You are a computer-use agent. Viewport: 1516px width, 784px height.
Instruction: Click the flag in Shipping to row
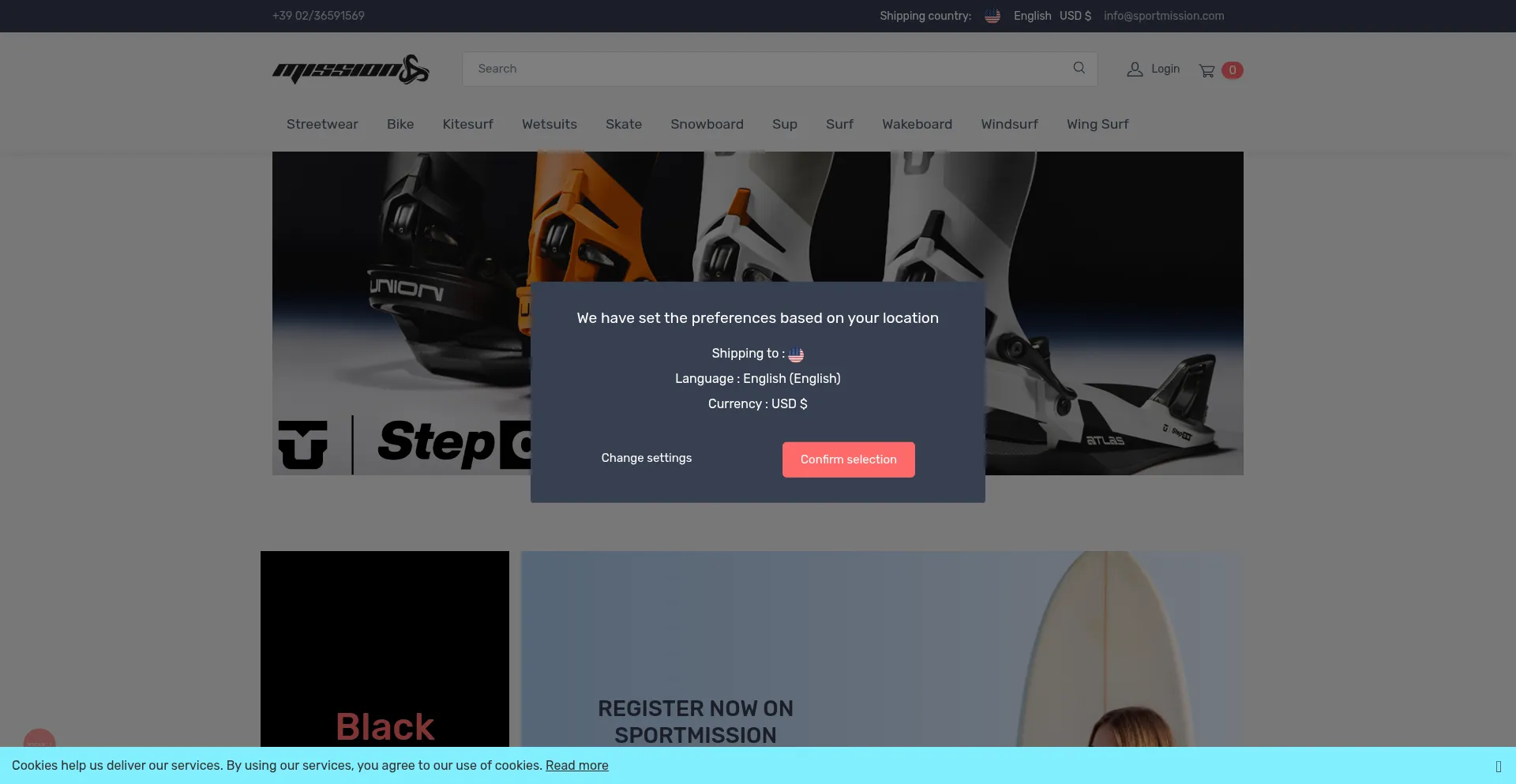tap(796, 354)
